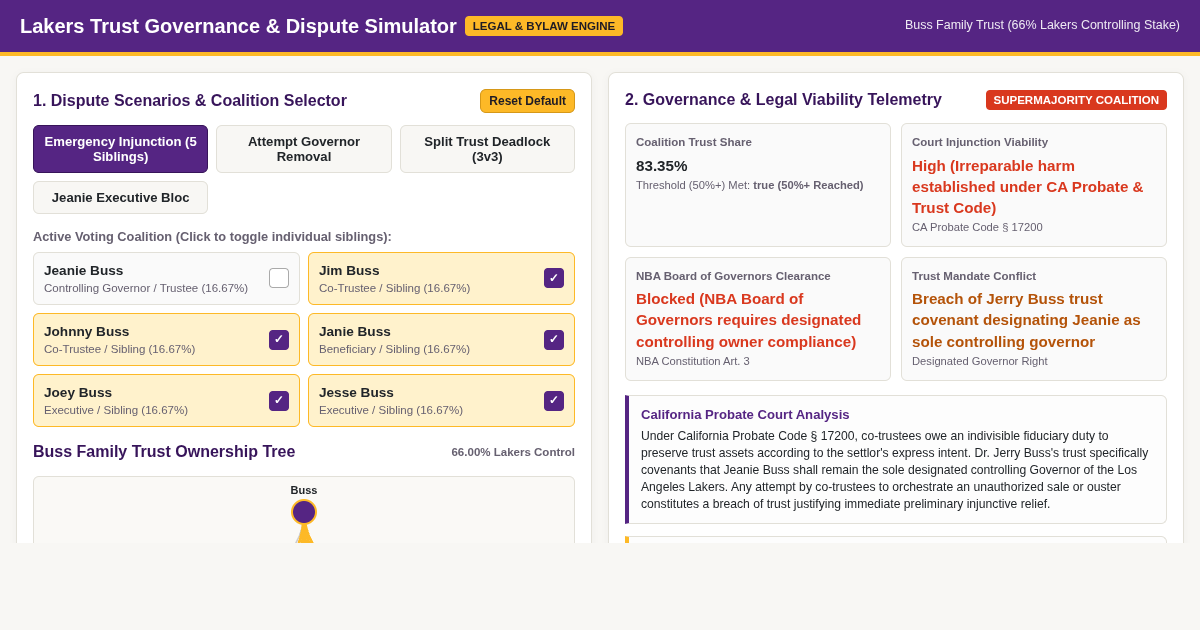Uncheck the Johnny Buss checkbox
Image resolution: width=1200 pixels, height=630 pixels.
pyautogui.click(x=279, y=340)
